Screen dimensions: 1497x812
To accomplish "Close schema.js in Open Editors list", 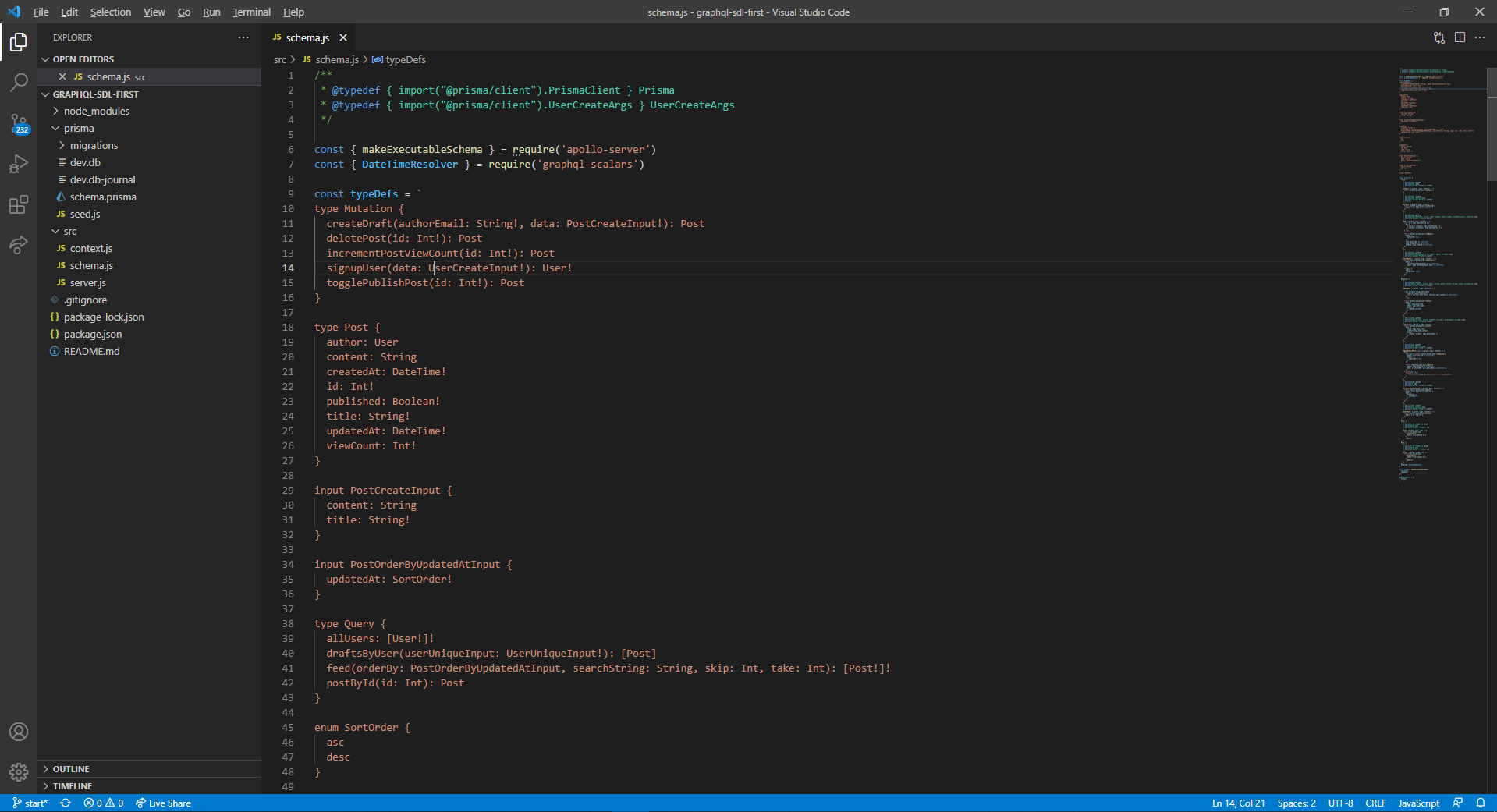I will coord(62,76).
